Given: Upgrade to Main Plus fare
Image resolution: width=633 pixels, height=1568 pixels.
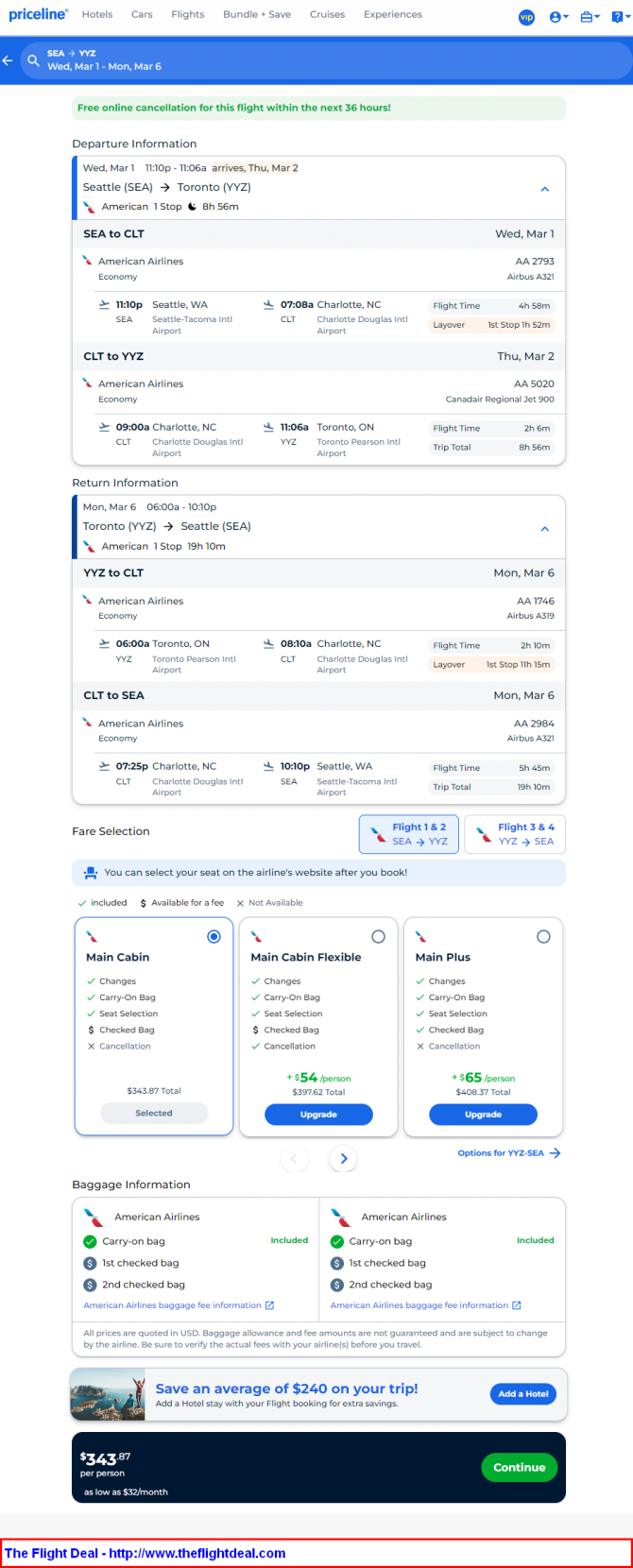Looking at the screenshot, I should click(483, 1115).
